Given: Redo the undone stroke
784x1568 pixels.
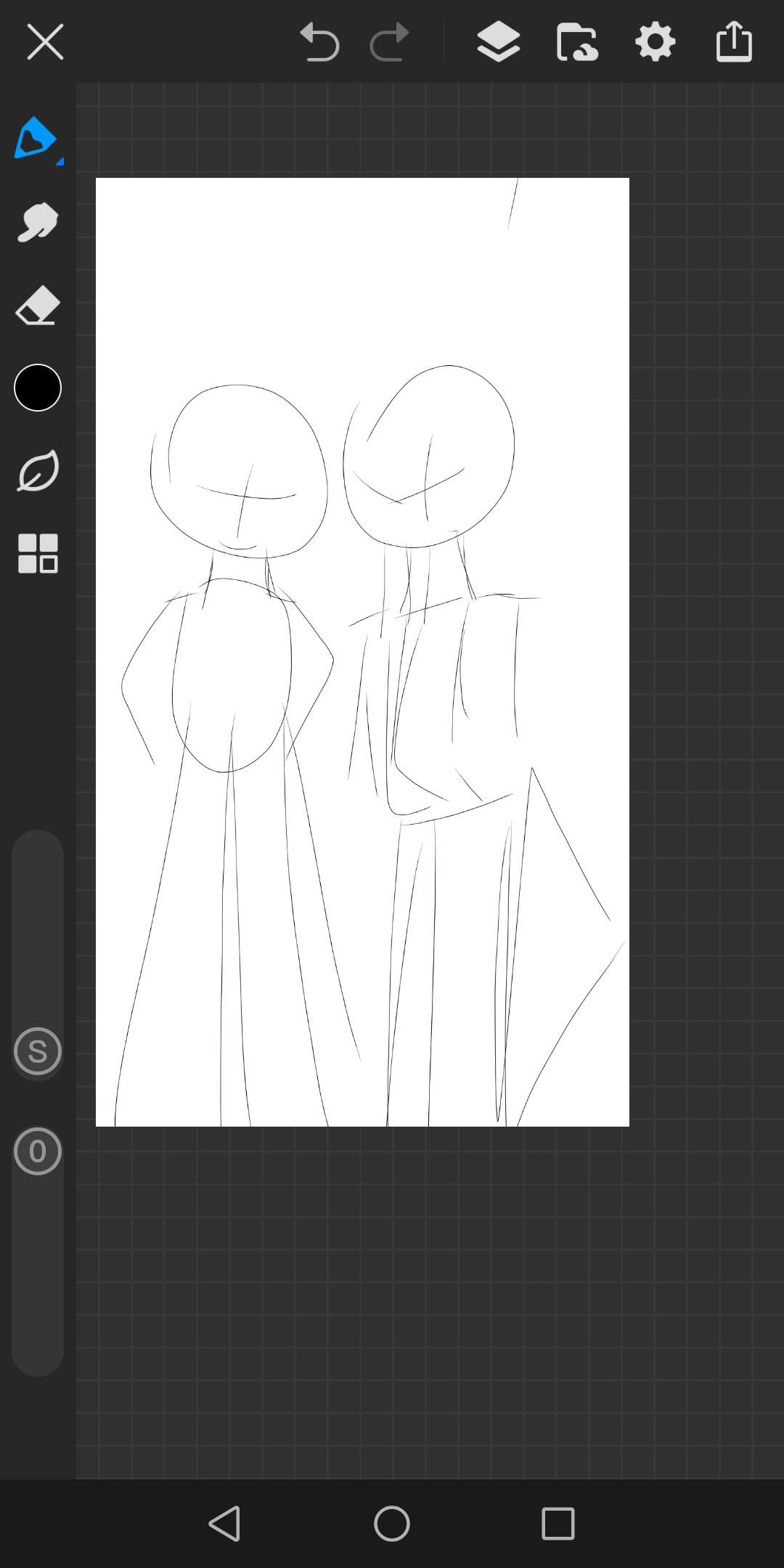Looking at the screenshot, I should click(390, 42).
